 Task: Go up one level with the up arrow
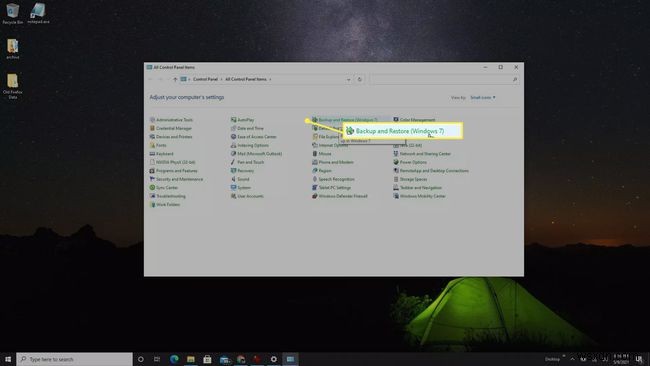click(175, 79)
